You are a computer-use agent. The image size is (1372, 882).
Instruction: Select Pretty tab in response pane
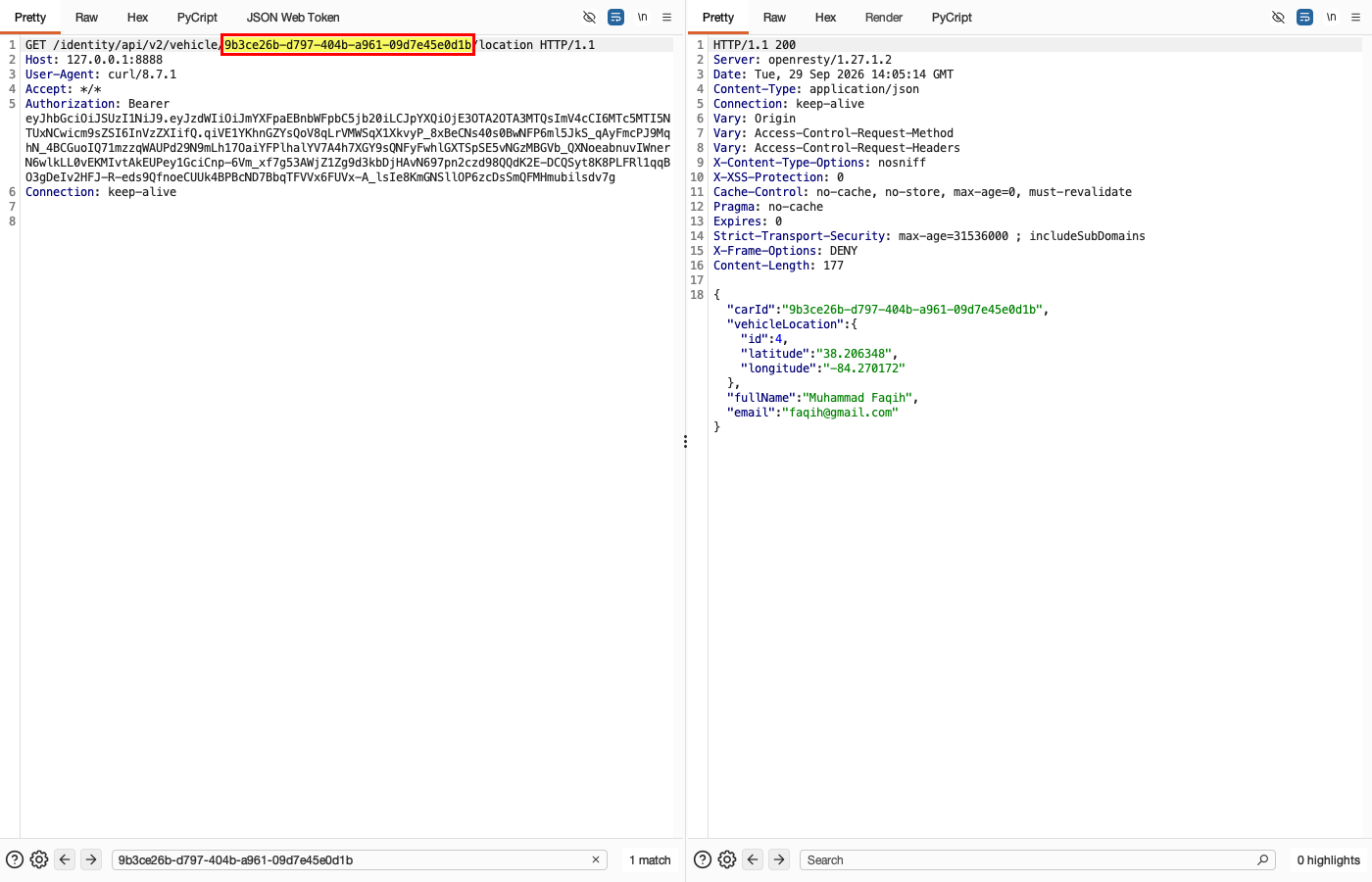[718, 18]
